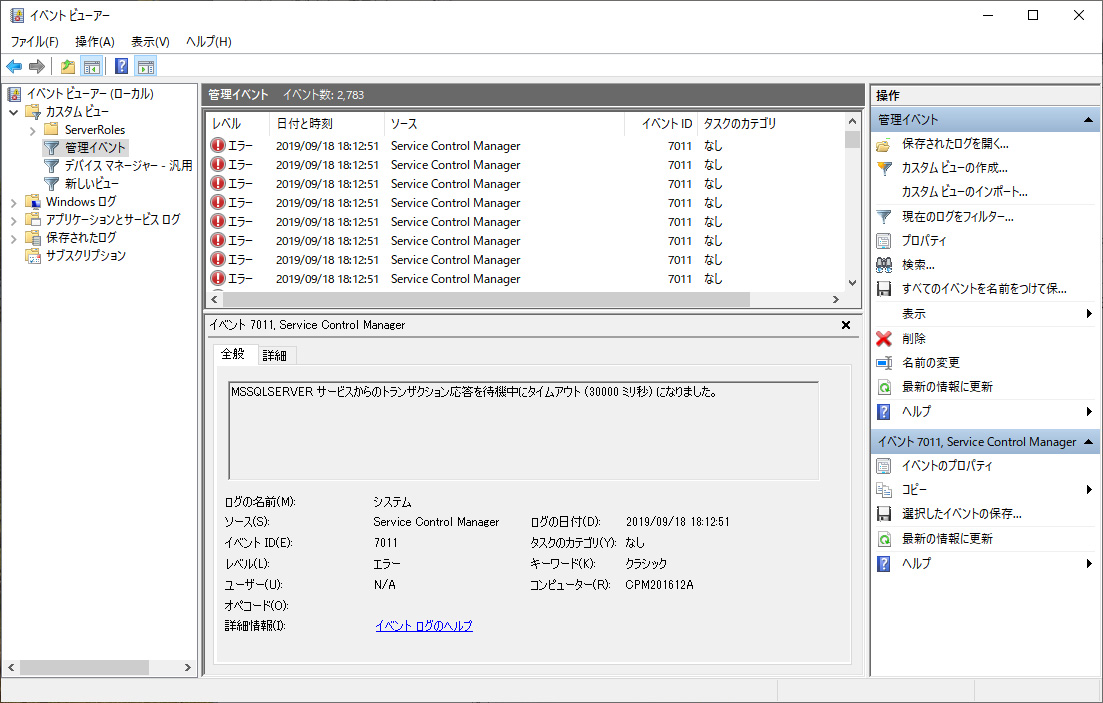Image resolution: width=1103 pixels, height=703 pixels.
Task: Click the イベントのプロパティ icon
Action: coord(884,465)
